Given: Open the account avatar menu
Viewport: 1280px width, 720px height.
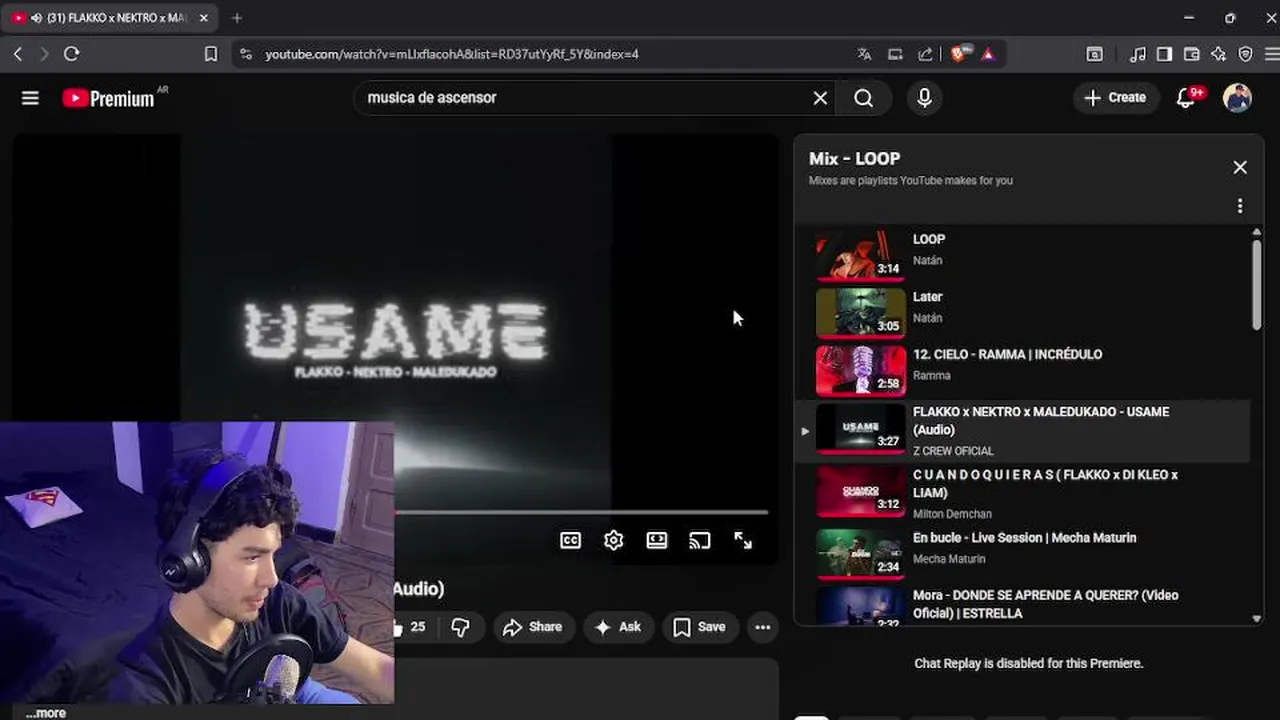Looking at the screenshot, I should pos(1237,98).
